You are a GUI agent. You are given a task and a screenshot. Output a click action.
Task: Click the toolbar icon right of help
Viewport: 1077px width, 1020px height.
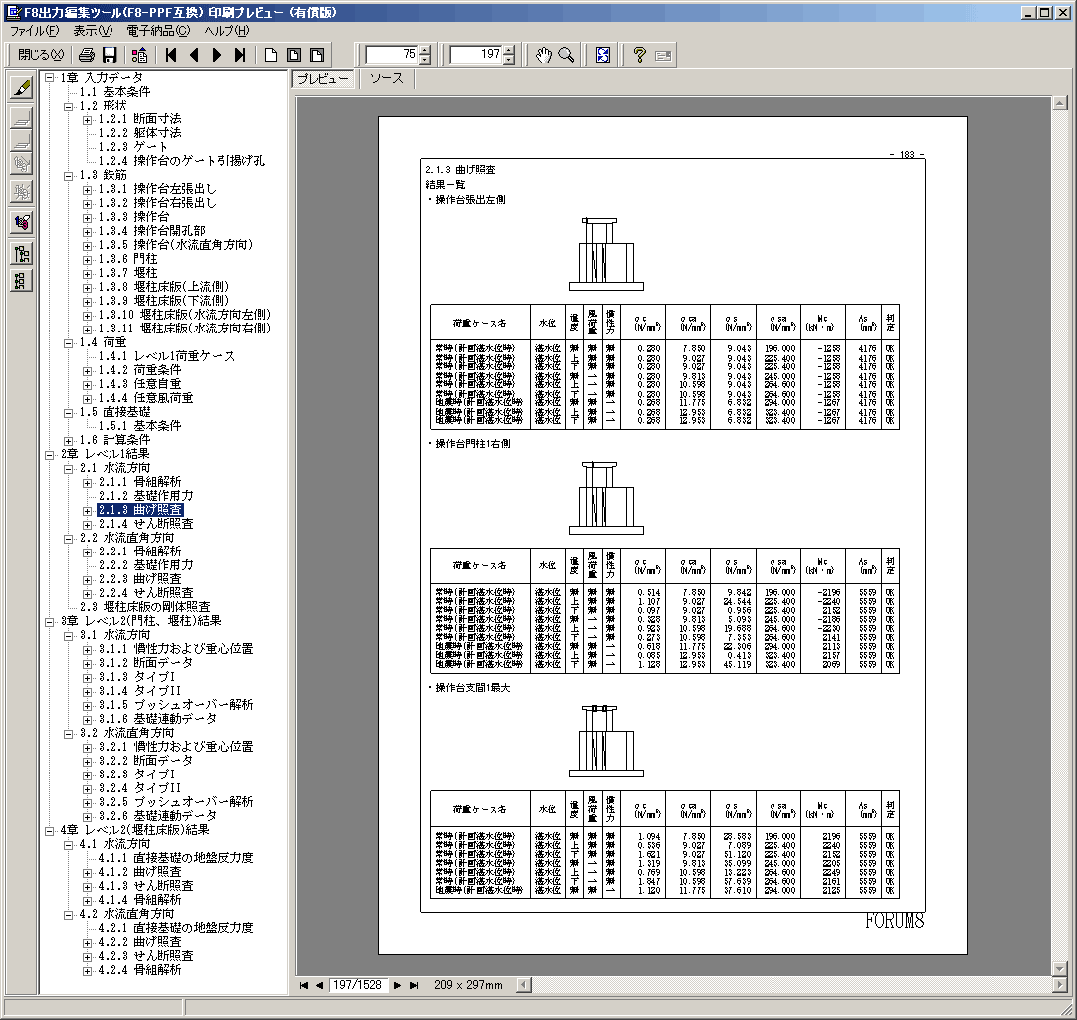tap(663, 56)
